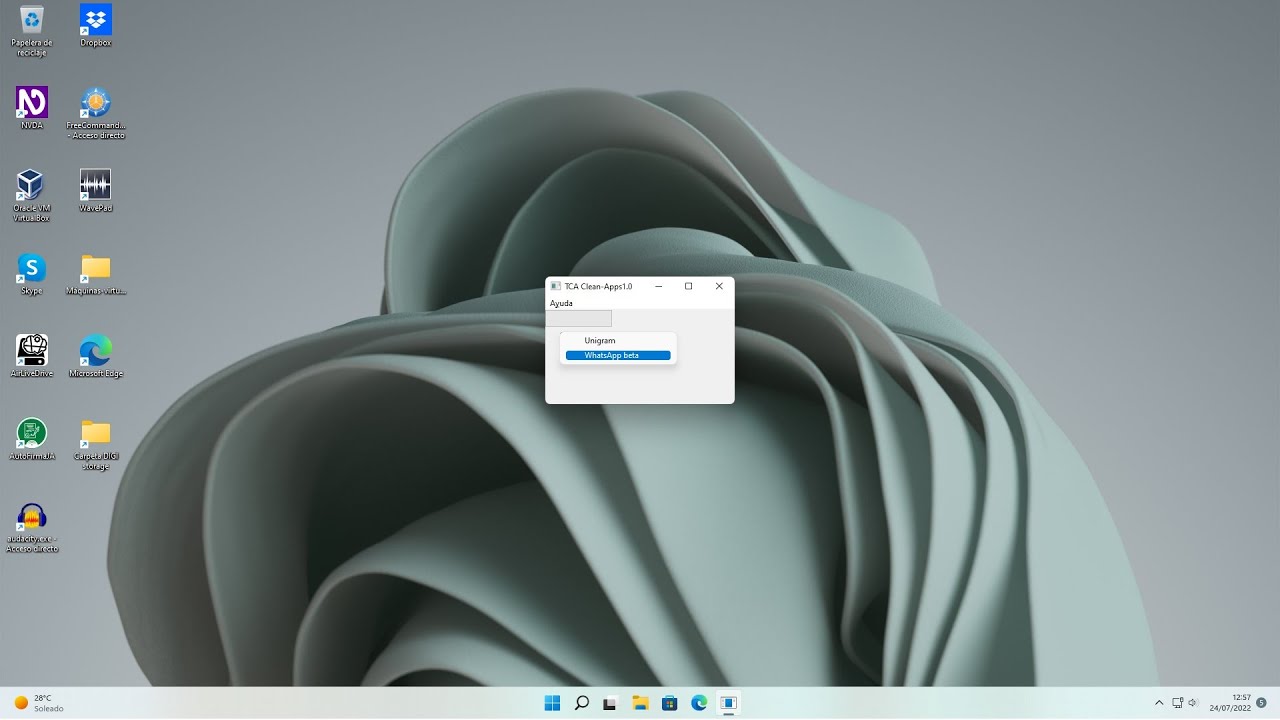
Task: Open the Papelera de reciclaje desktop icon
Action: [32, 31]
